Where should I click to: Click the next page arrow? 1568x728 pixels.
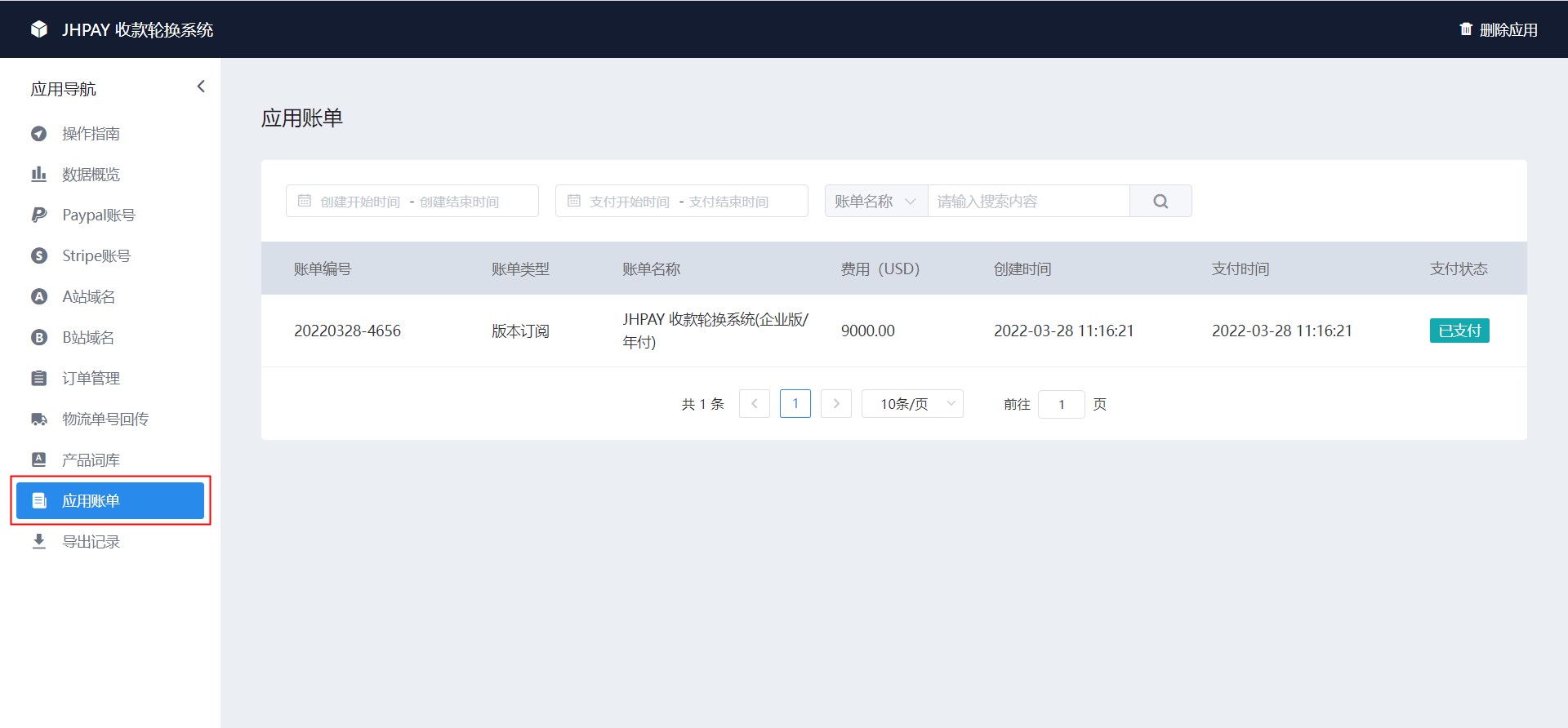[x=836, y=403]
